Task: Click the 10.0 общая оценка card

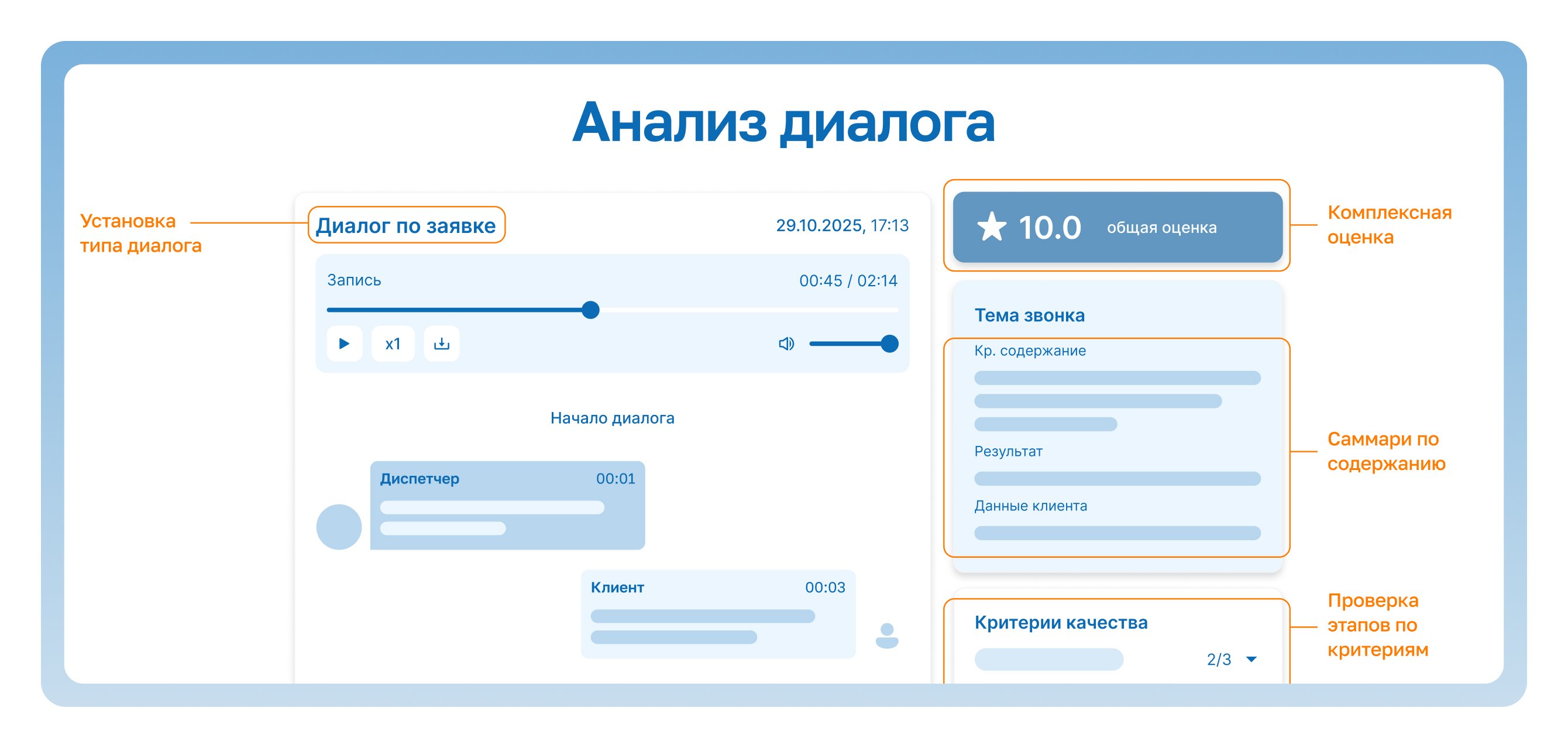Action: [x=1117, y=227]
